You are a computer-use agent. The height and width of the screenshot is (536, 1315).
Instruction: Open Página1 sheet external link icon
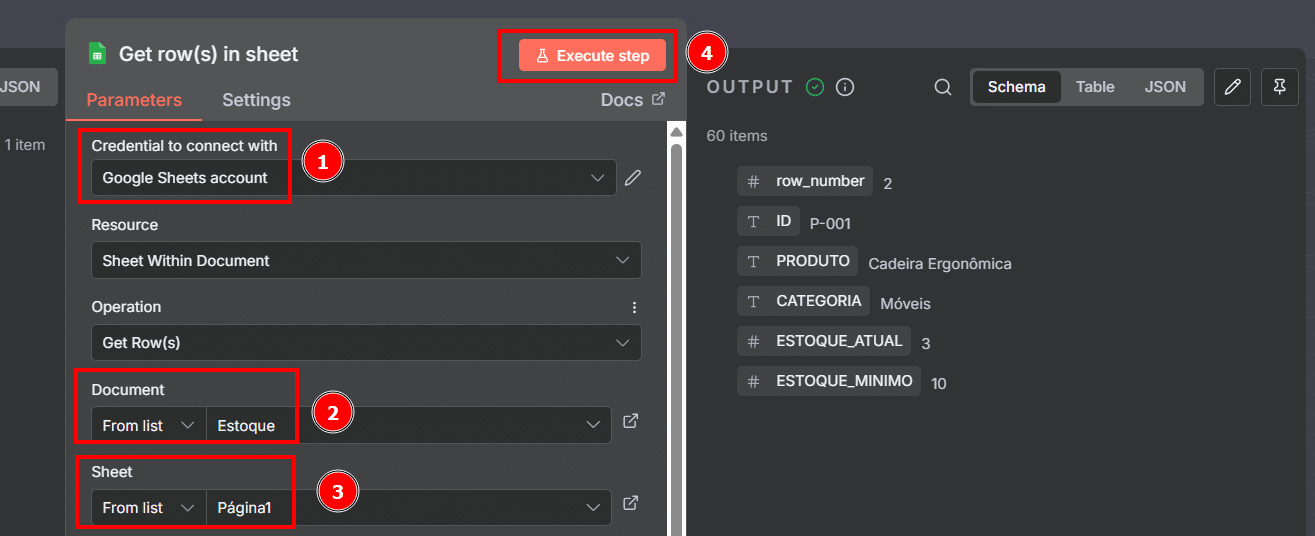coord(631,503)
